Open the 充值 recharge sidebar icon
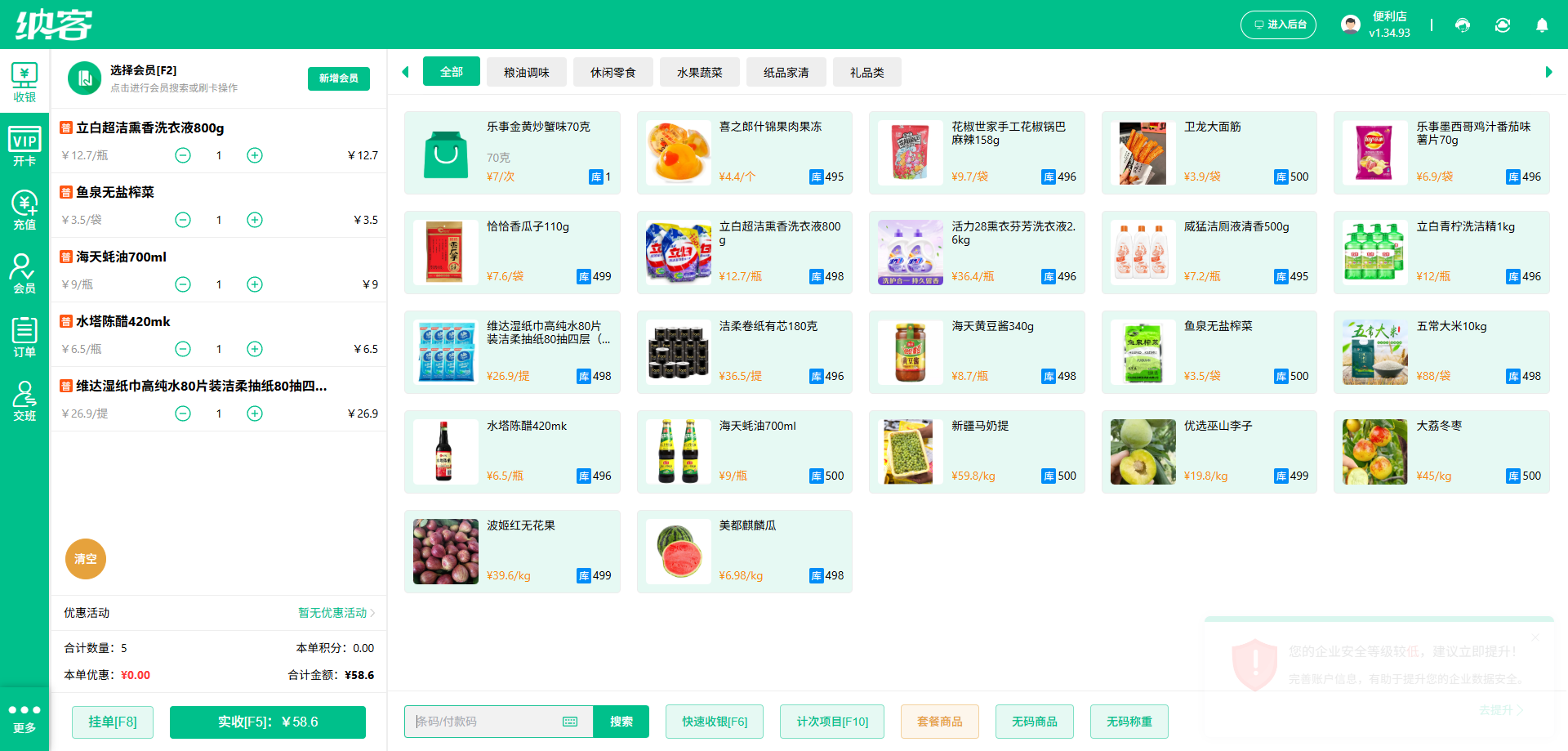 point(24,210)
